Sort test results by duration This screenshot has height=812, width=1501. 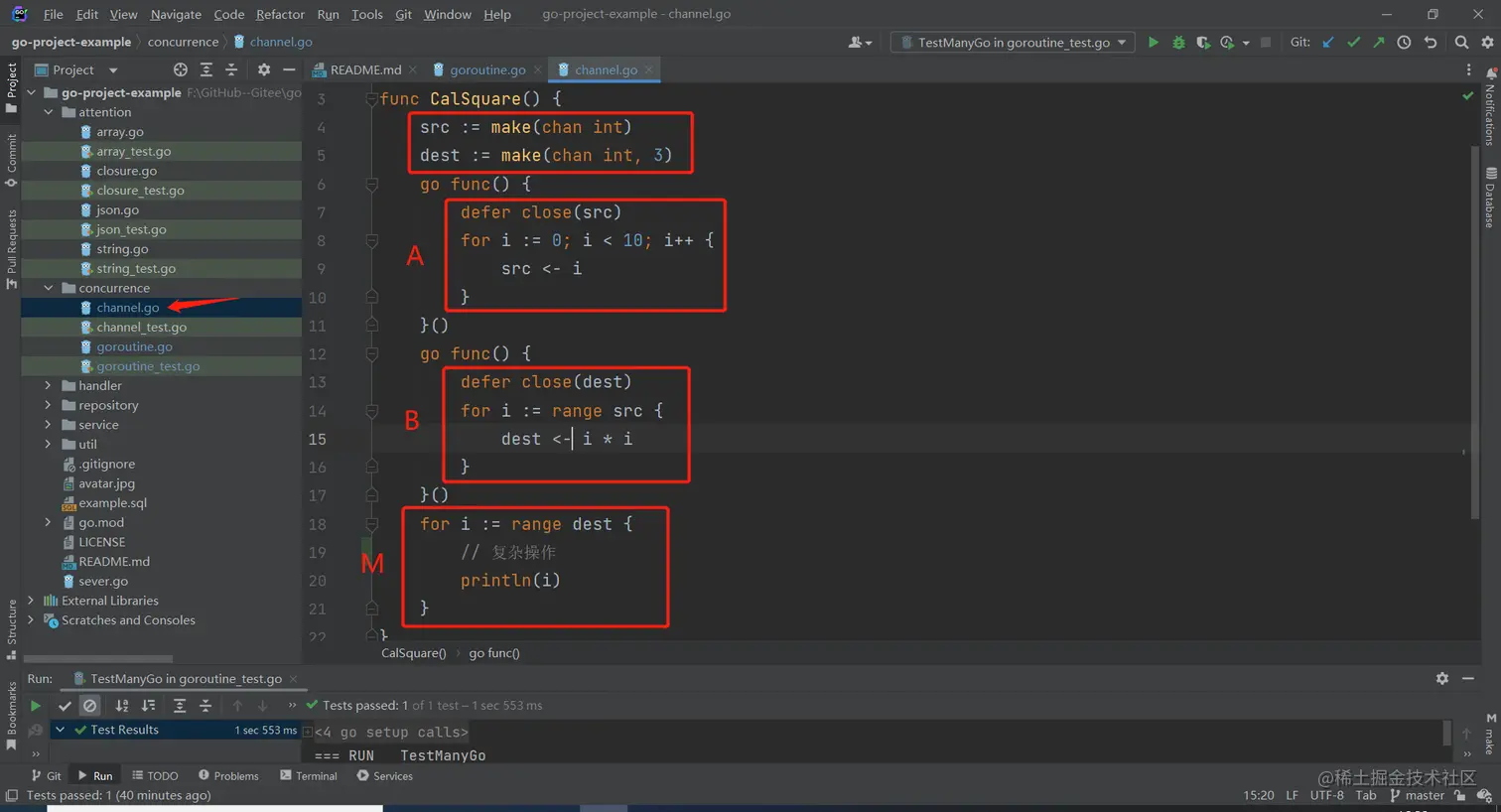pyautogui.click(x=148, y=706)
